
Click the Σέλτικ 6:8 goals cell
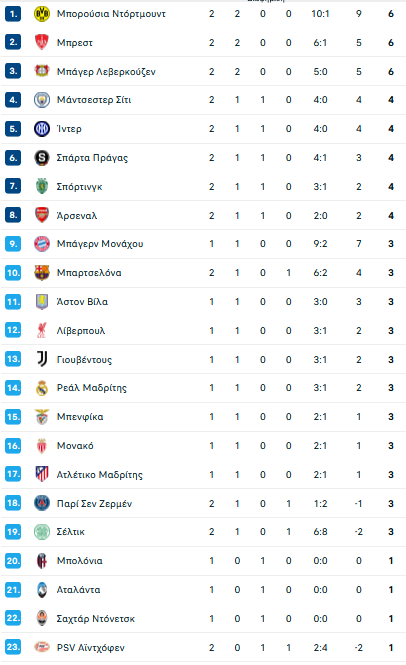pyautogui.click(x=320, y=532)
